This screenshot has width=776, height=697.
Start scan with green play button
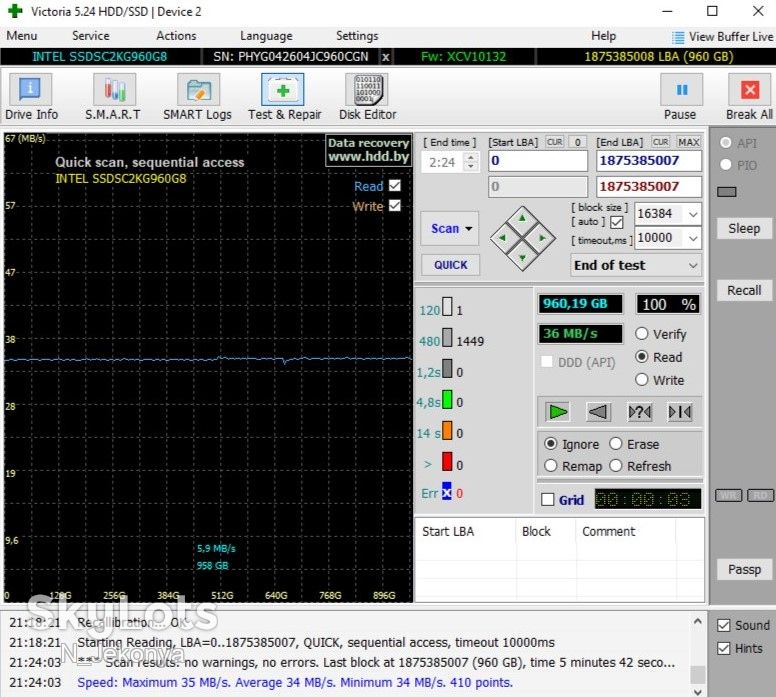click(557, 411)
